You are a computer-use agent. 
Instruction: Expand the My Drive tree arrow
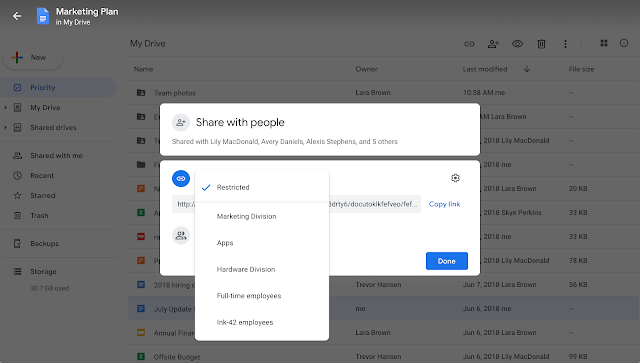point(5,108)
